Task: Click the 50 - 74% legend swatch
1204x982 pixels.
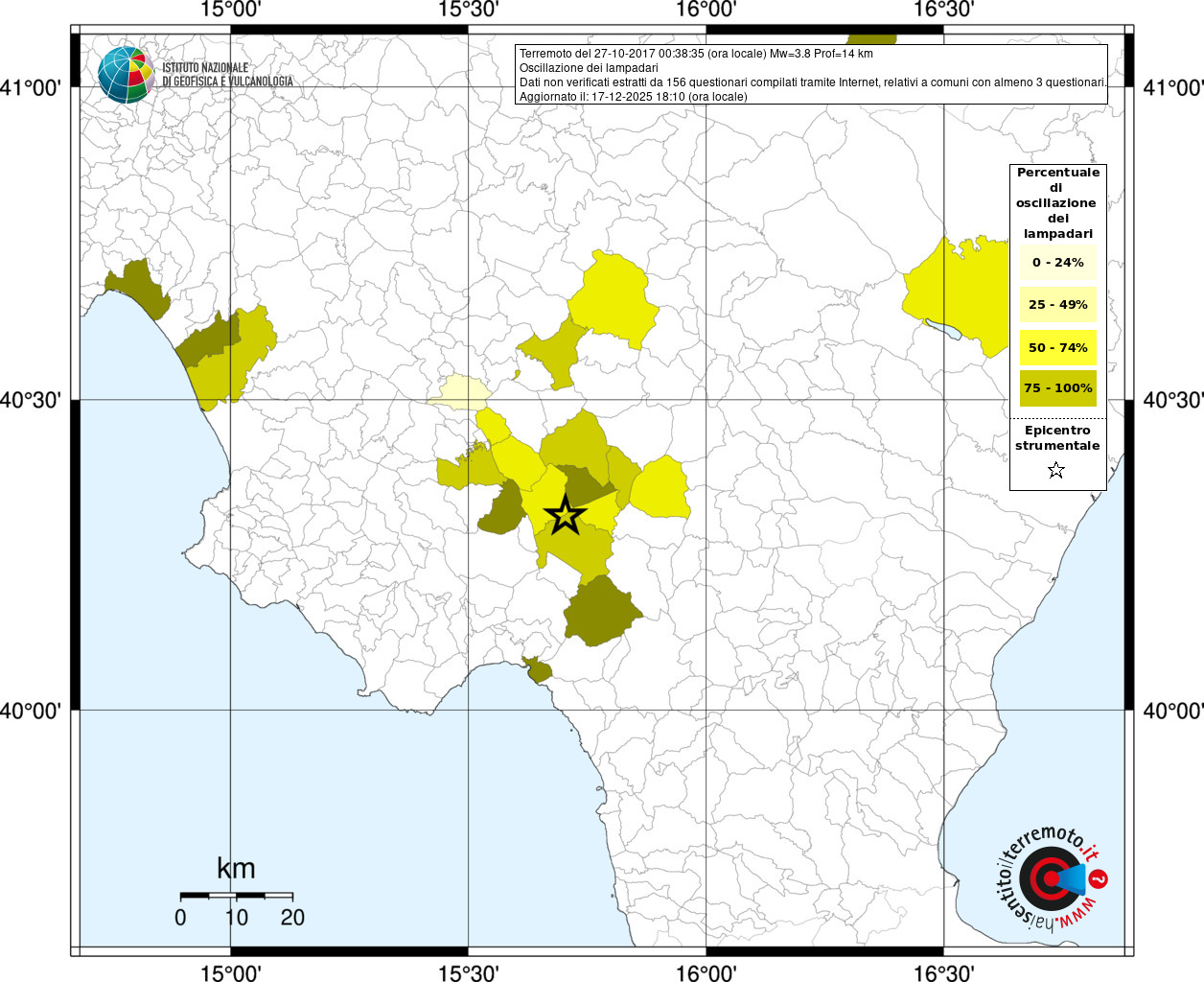Action: tap(1058, 347)
